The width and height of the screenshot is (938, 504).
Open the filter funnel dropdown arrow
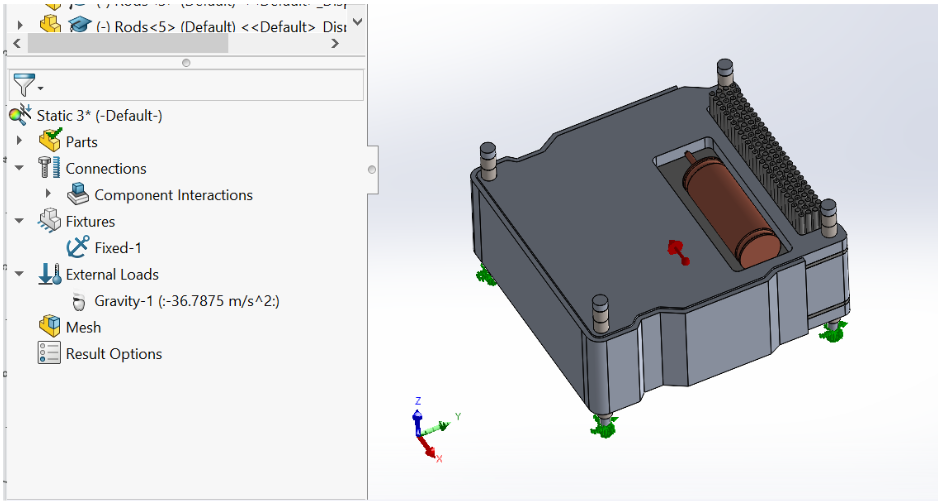click(40, 88)
